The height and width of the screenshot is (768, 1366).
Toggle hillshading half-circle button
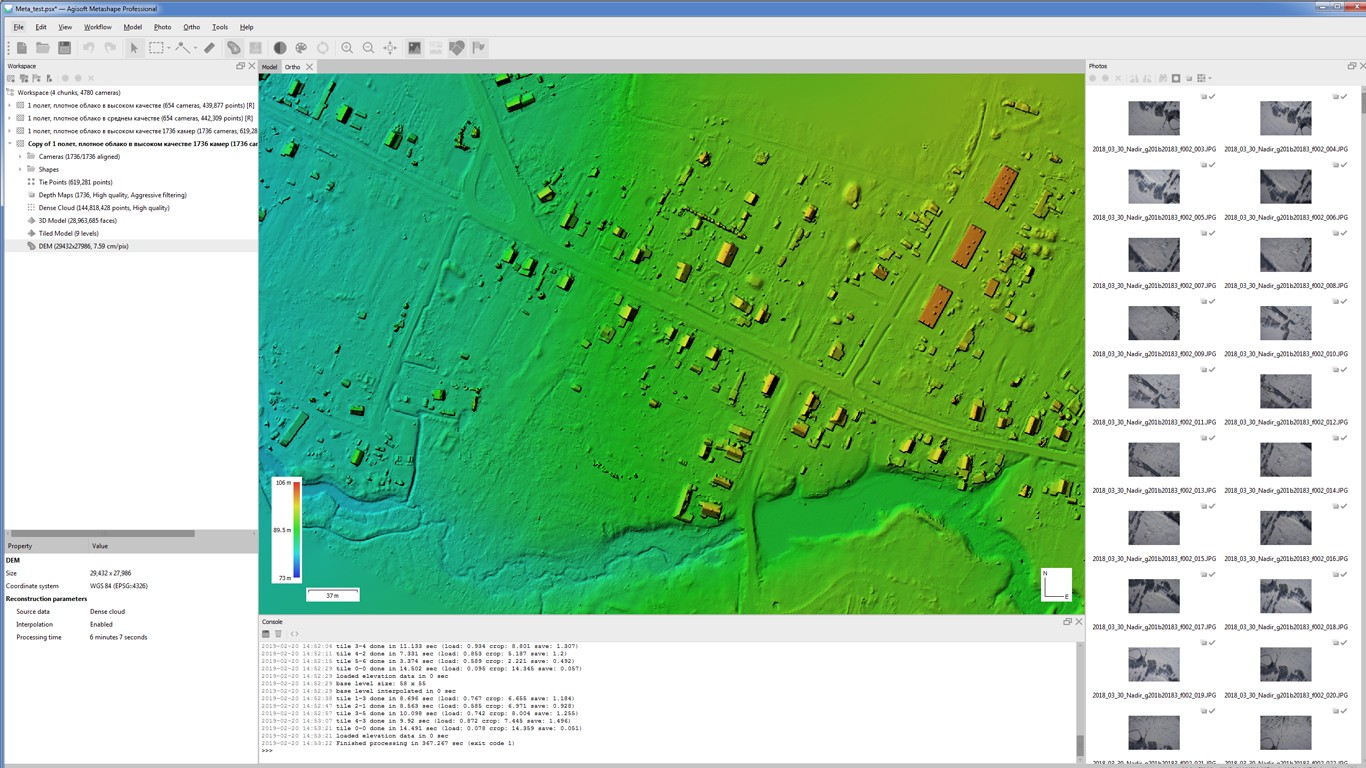coord(280,48)
